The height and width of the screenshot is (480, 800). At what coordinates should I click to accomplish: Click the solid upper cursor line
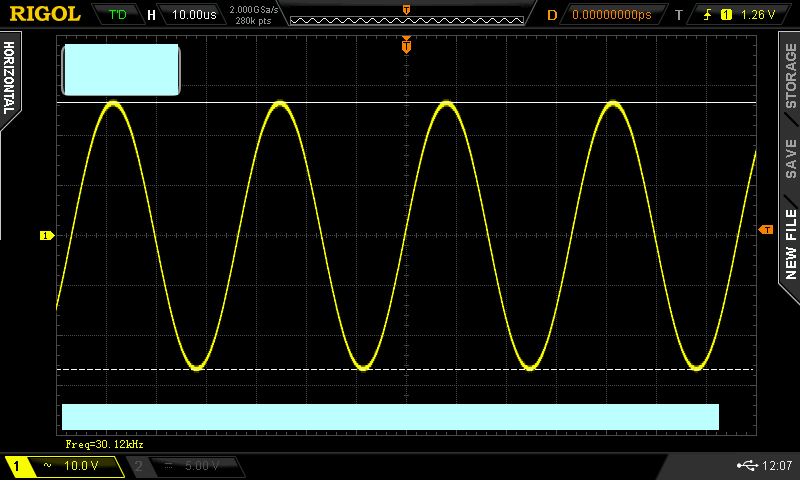406,103
